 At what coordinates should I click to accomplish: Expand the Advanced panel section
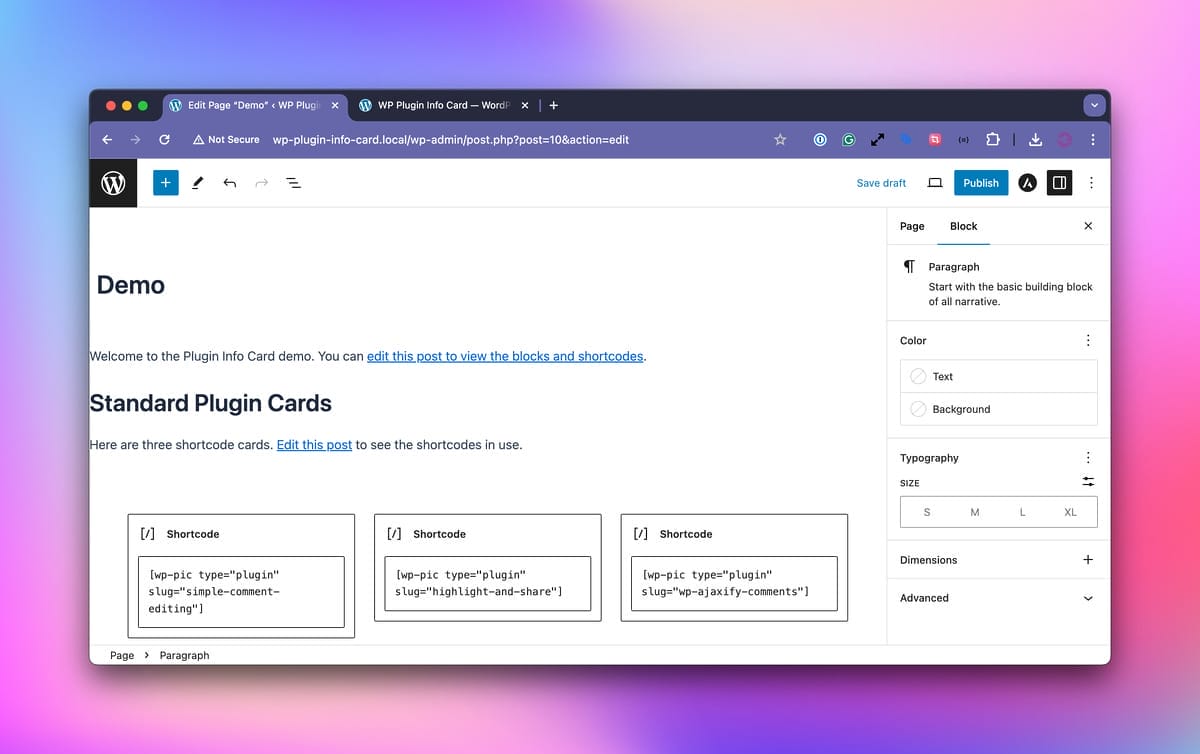pyautogui.click(x=1088, y=598)
